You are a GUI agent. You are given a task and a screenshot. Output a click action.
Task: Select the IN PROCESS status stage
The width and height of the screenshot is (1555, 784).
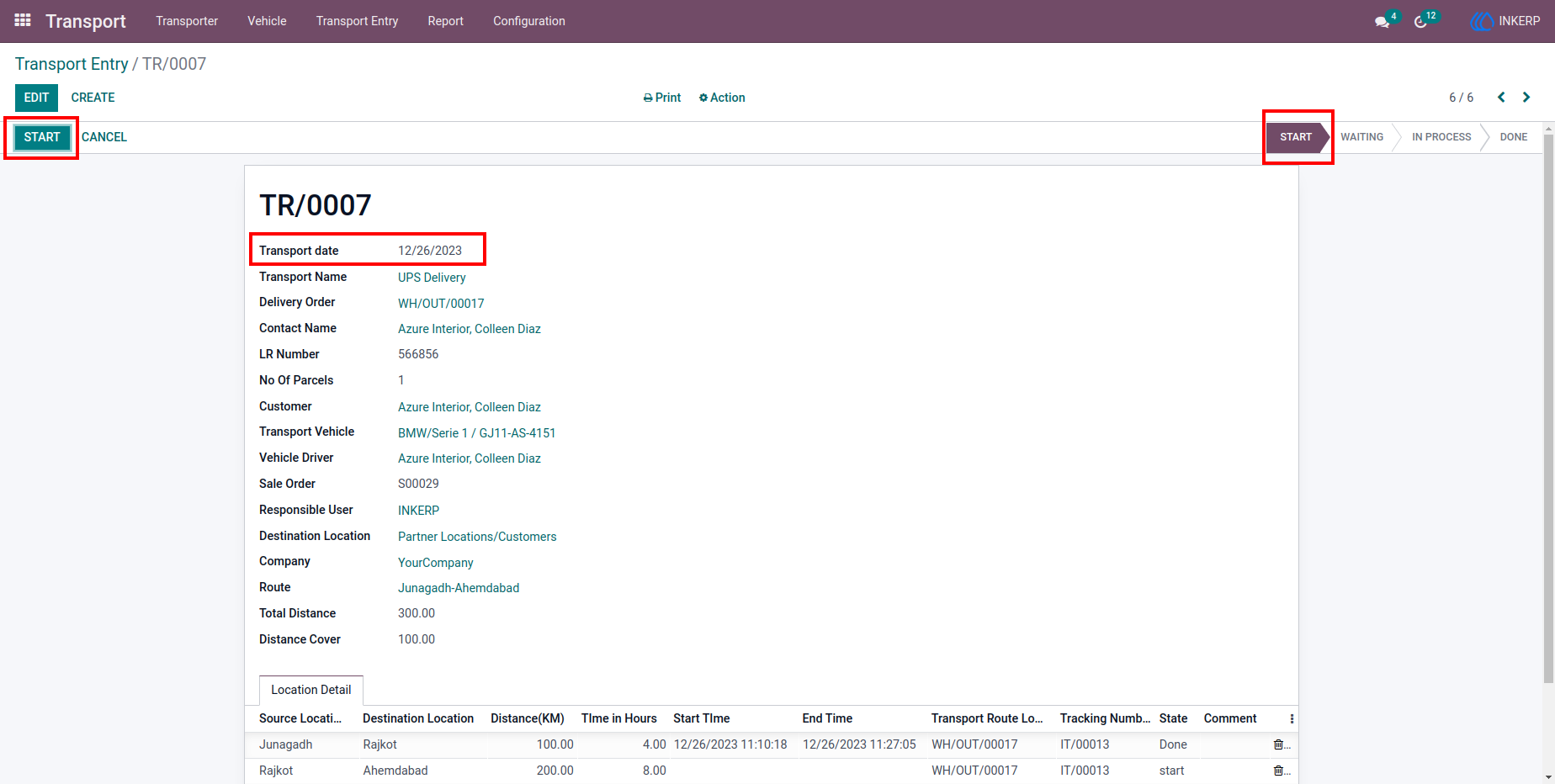[1441, 137]
